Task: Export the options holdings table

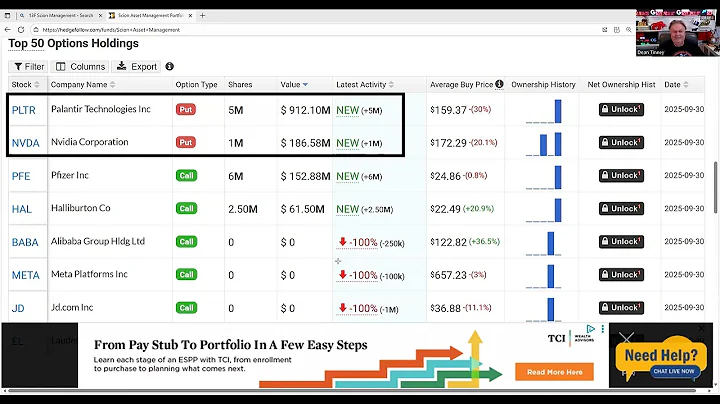Action: point(136,67)
